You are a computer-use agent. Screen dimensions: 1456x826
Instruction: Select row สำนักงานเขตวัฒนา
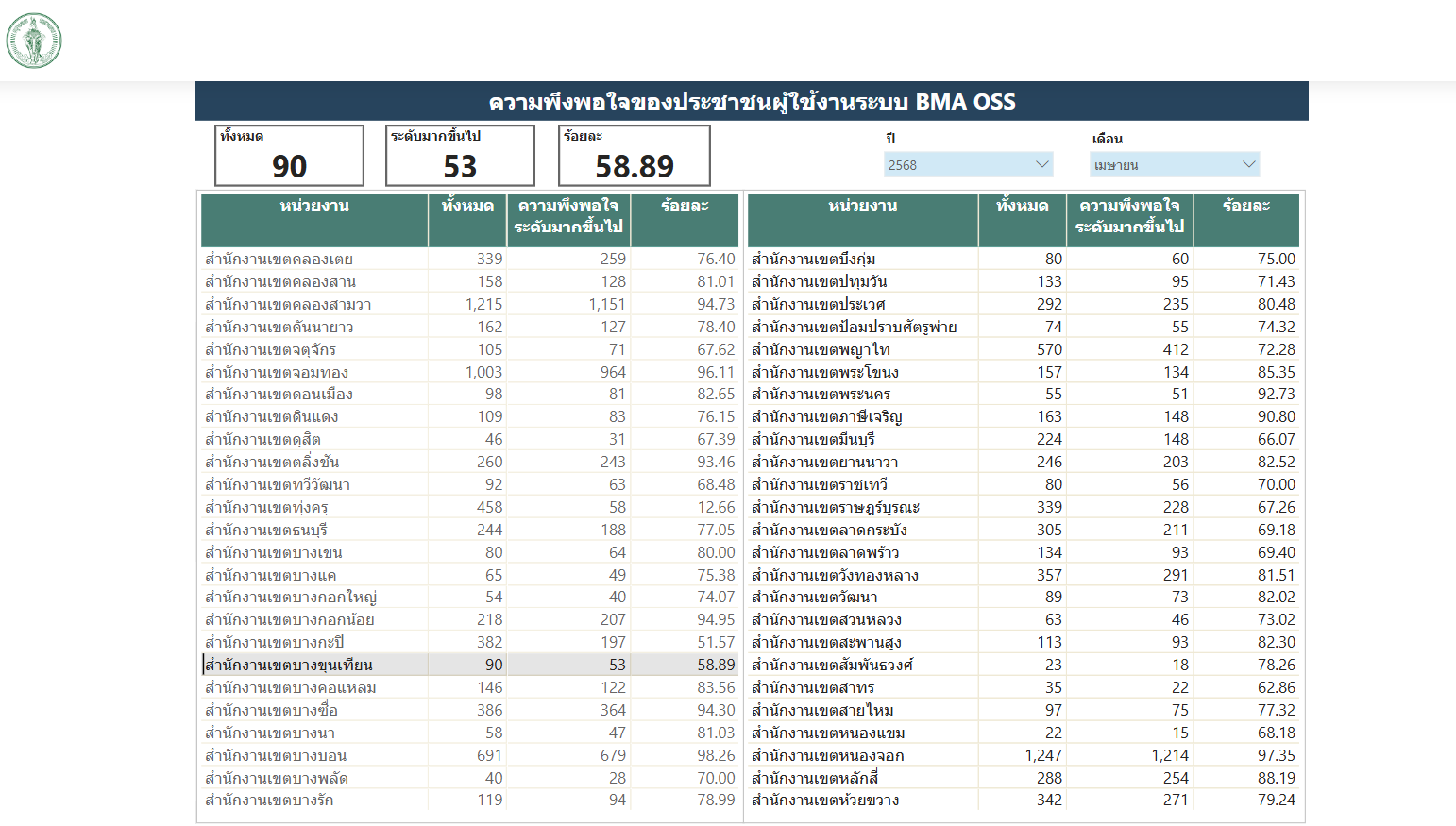click(1024, 597)
